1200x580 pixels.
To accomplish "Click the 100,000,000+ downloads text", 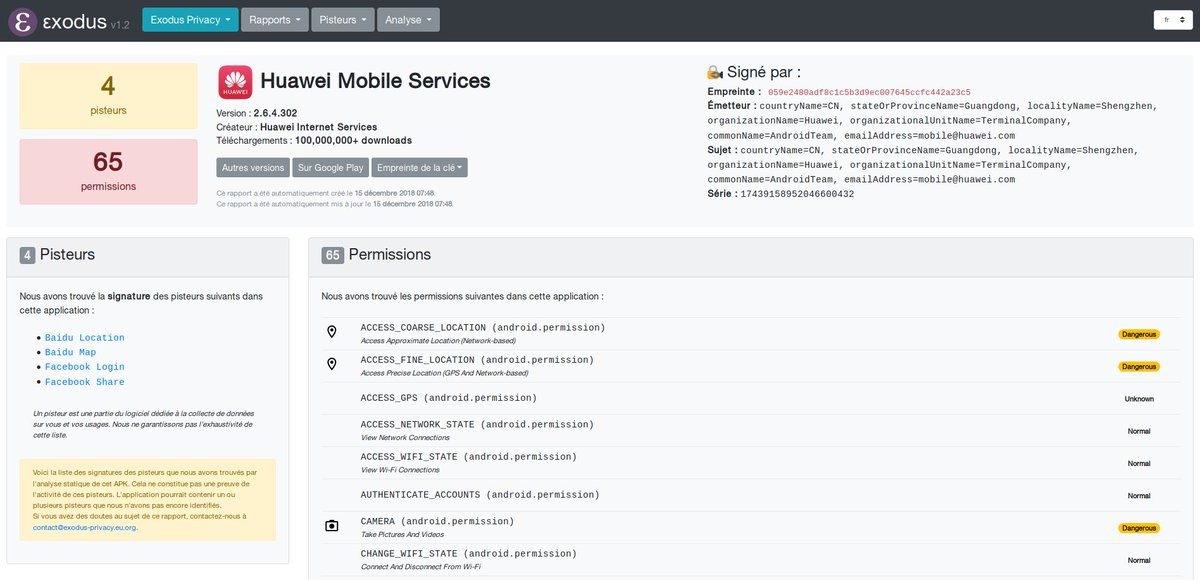I will pos(353,141).
